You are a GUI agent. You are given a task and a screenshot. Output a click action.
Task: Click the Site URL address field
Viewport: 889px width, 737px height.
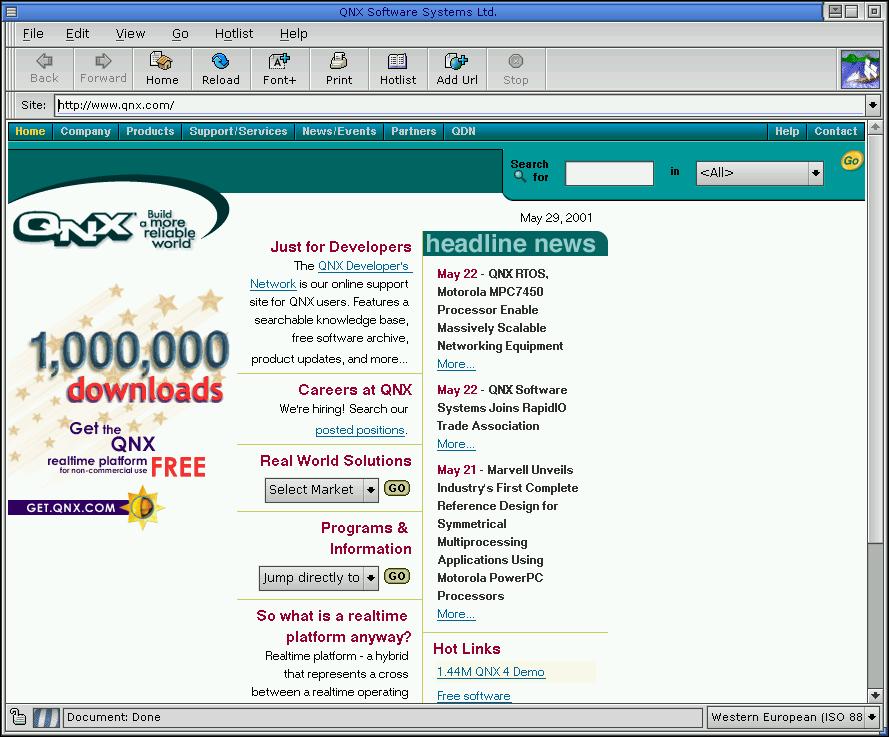[460, 105]
